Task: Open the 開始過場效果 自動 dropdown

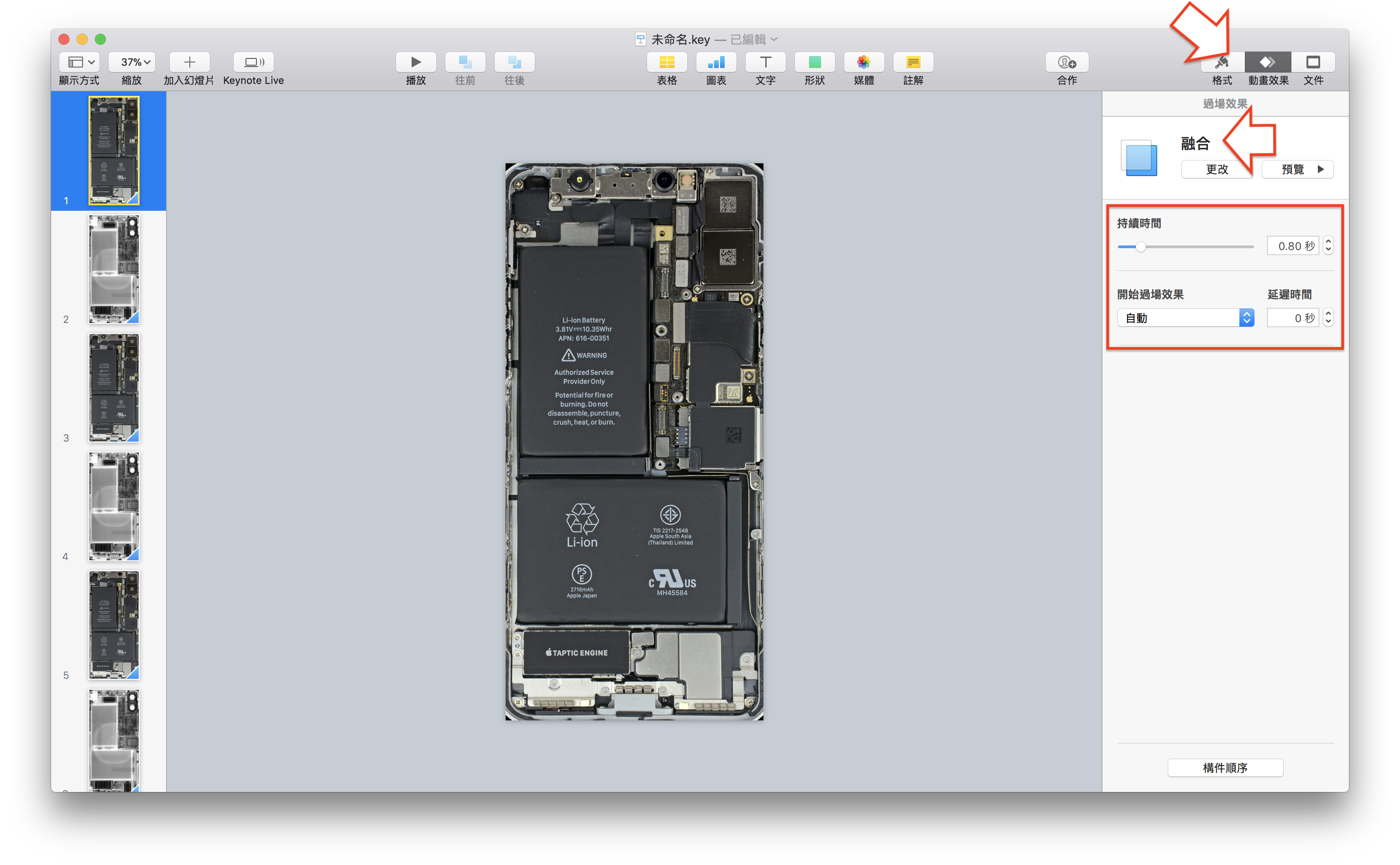Action: coord(1186,318)
